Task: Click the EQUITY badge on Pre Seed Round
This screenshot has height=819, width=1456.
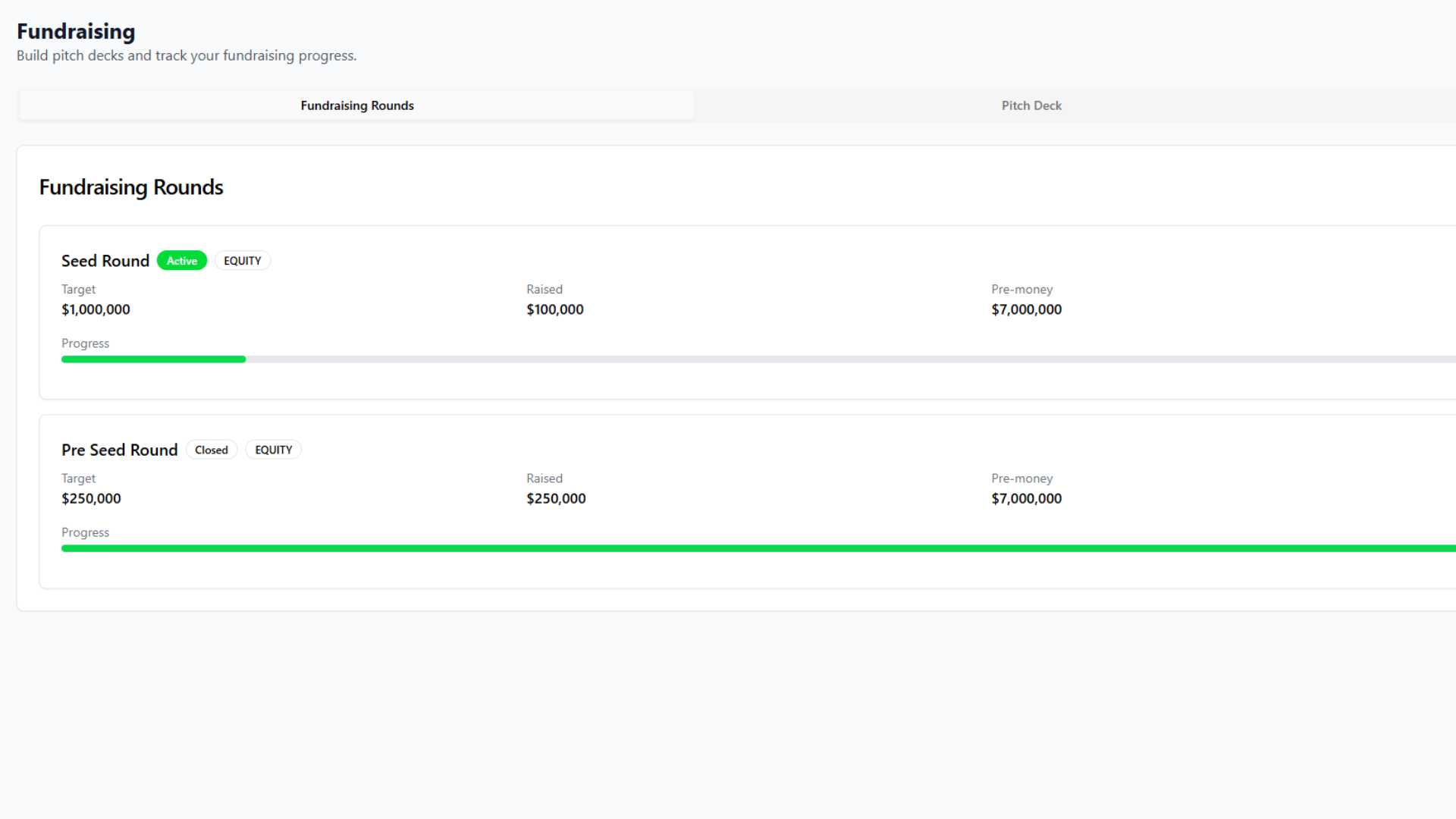Action: [x=273, y=450]
